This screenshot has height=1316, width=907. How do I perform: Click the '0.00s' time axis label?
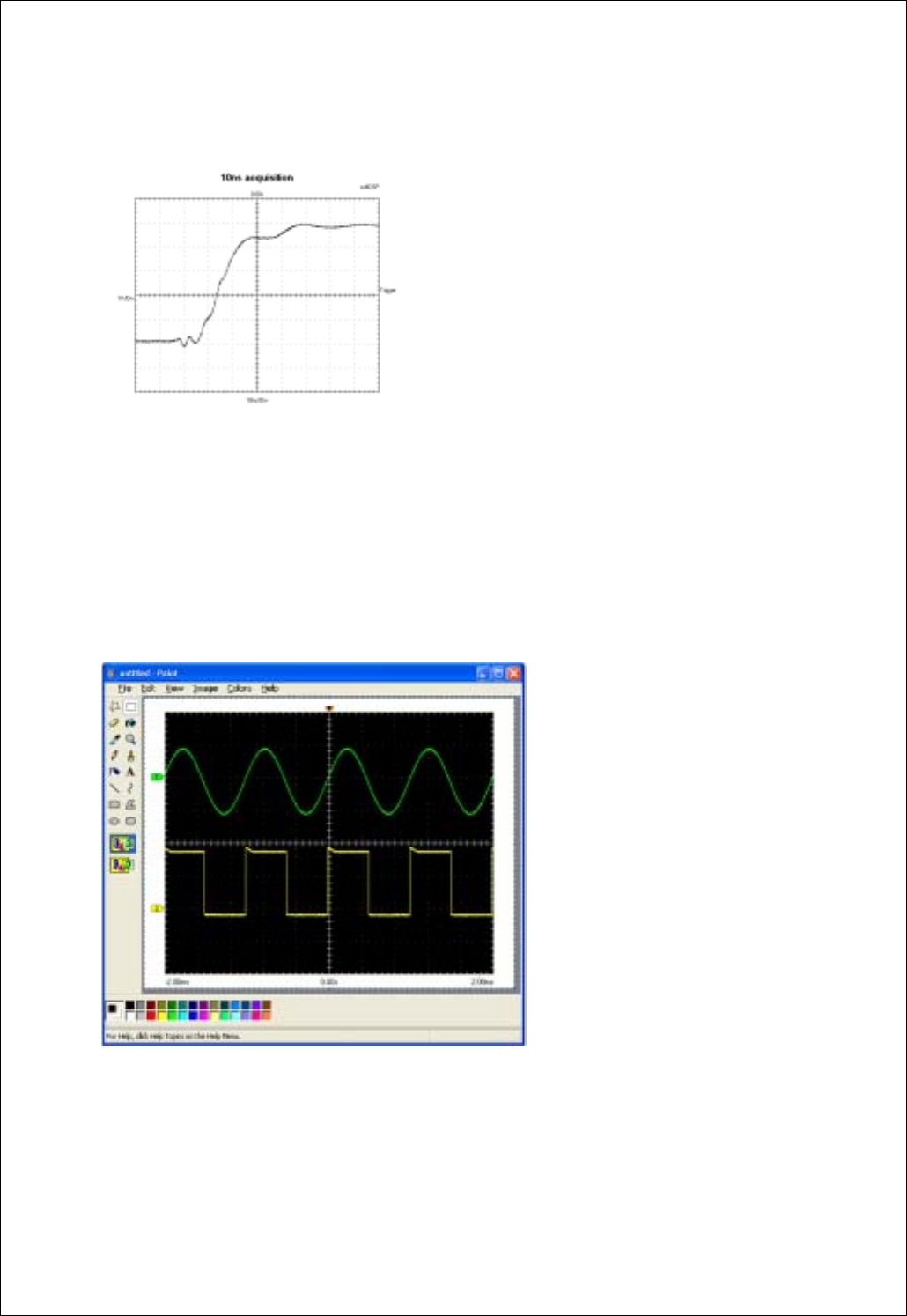point(329,981)
